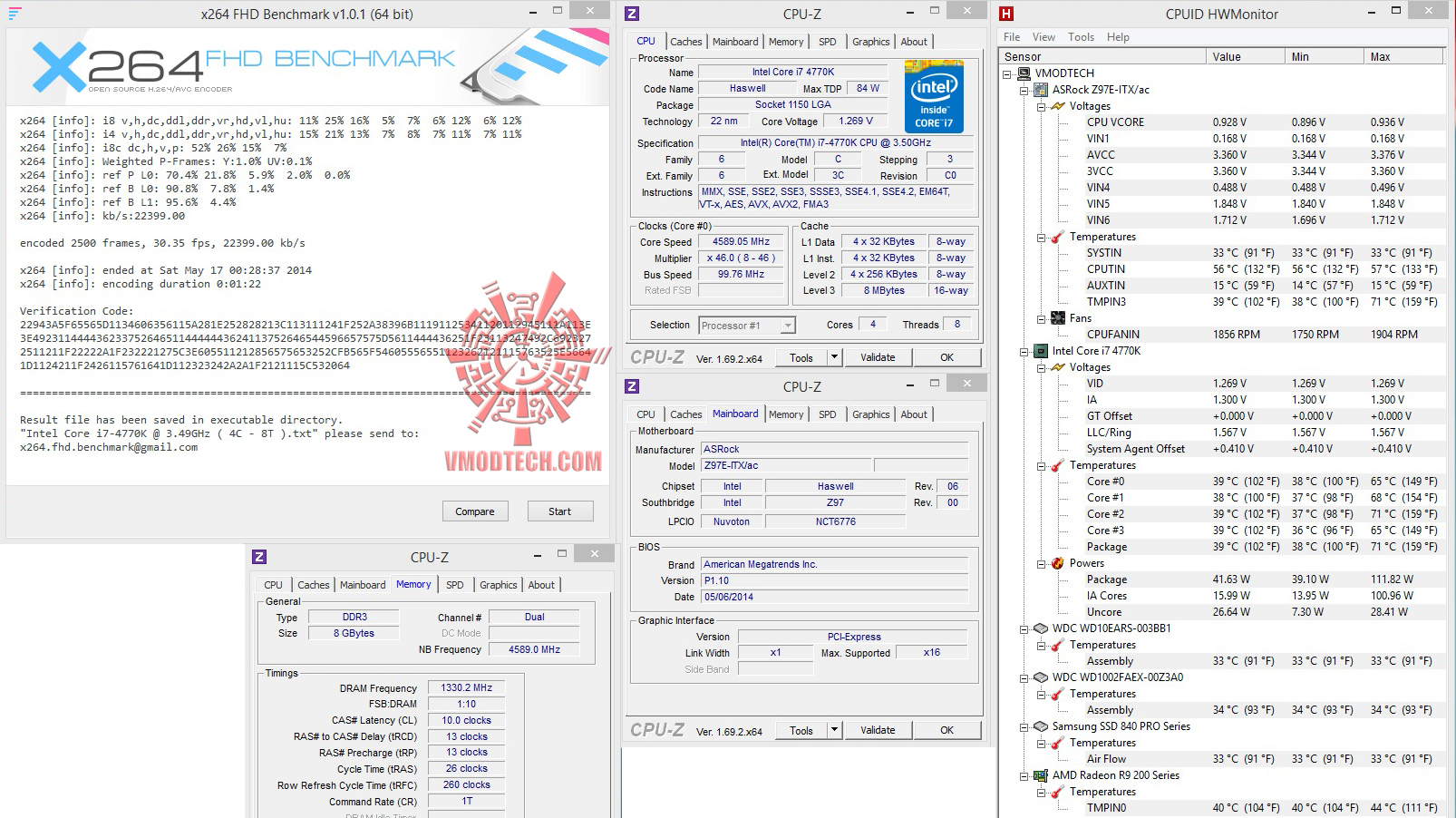
Task: Open the Tools dropdown arrow in the CPU-Z Mainboard window
Action: [x=834, y=730]
